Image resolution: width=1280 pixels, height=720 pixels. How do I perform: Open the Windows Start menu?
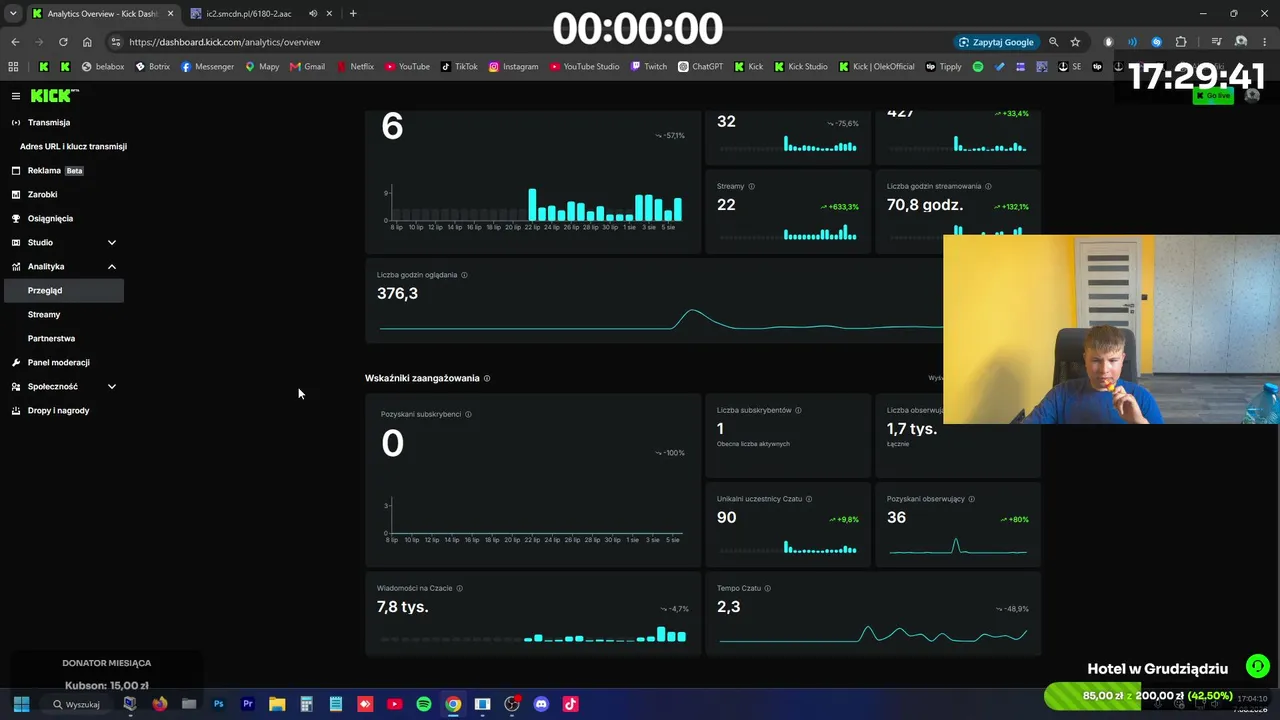[21, 704]
